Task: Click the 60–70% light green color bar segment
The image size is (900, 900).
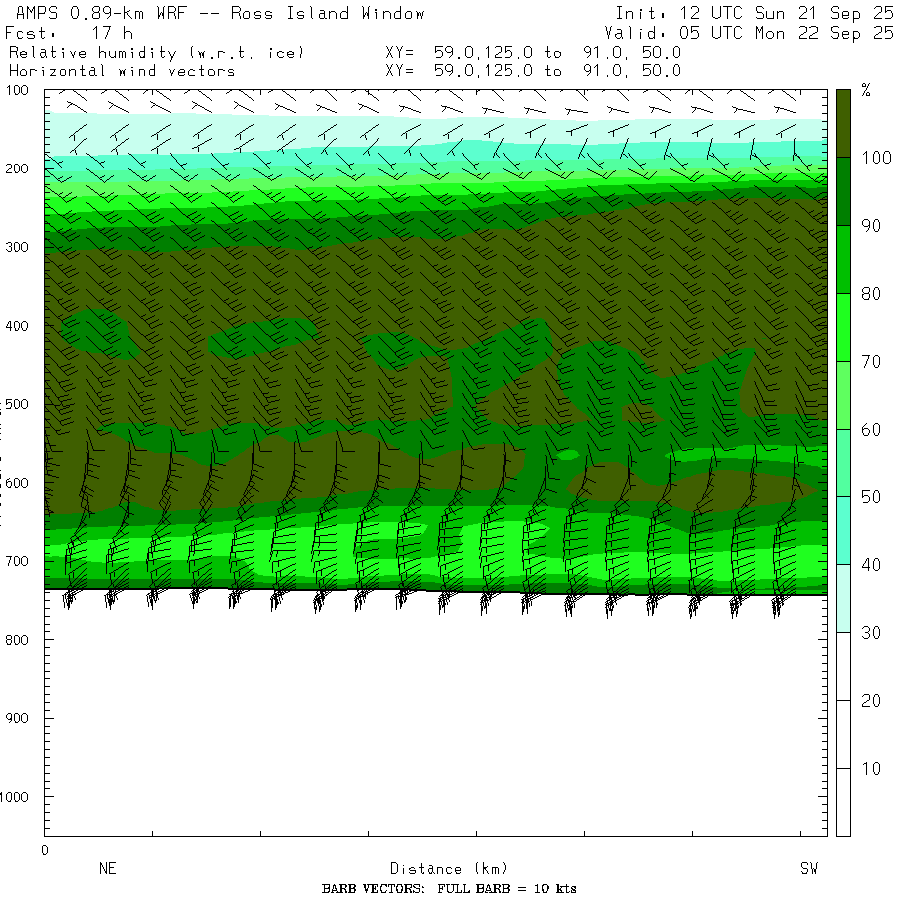Action: pos(843,395)
